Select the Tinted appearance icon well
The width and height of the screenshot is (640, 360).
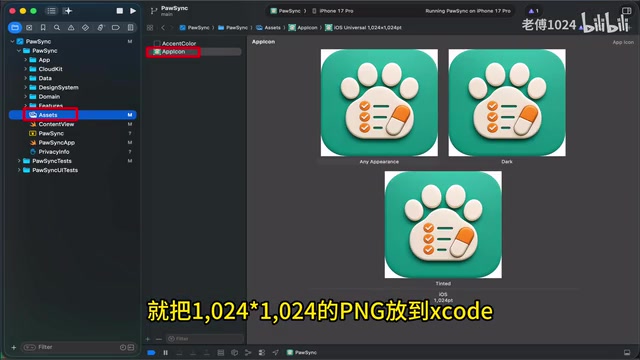click(x=443, y=224)
